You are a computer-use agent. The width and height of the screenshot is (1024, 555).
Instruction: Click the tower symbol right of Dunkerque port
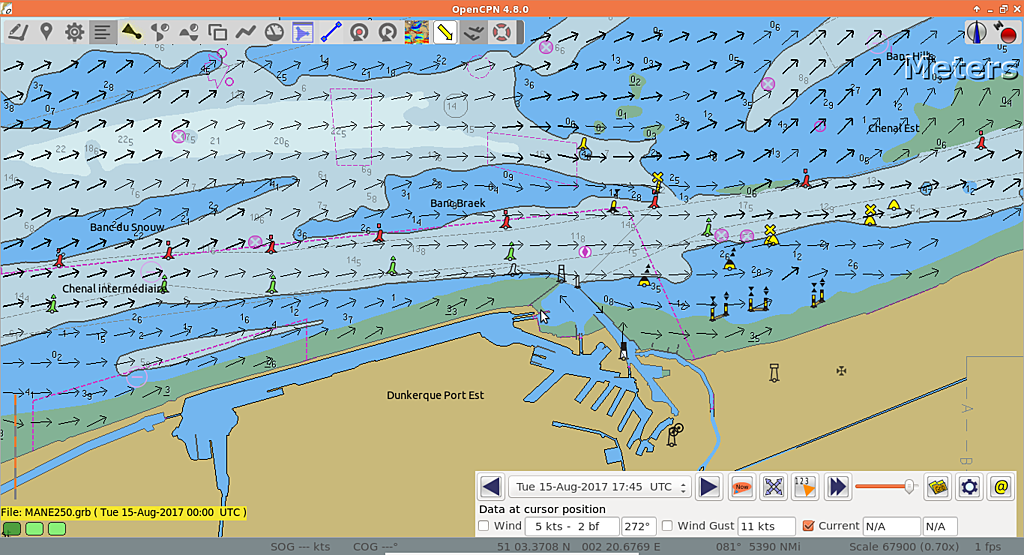[774, 373]
